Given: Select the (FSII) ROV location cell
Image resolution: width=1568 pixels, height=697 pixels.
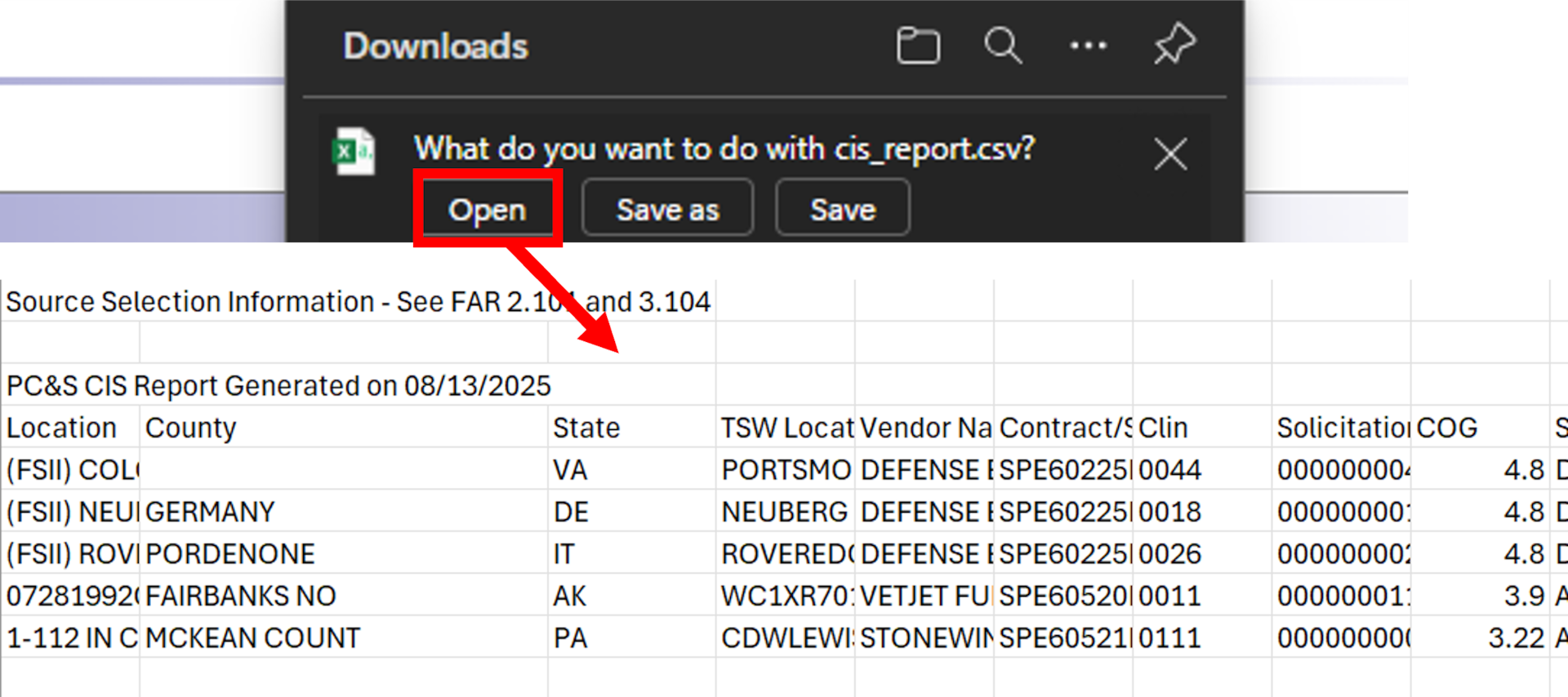Looking at the screenshot, I should pyautogui.click(x=71, y=553).
